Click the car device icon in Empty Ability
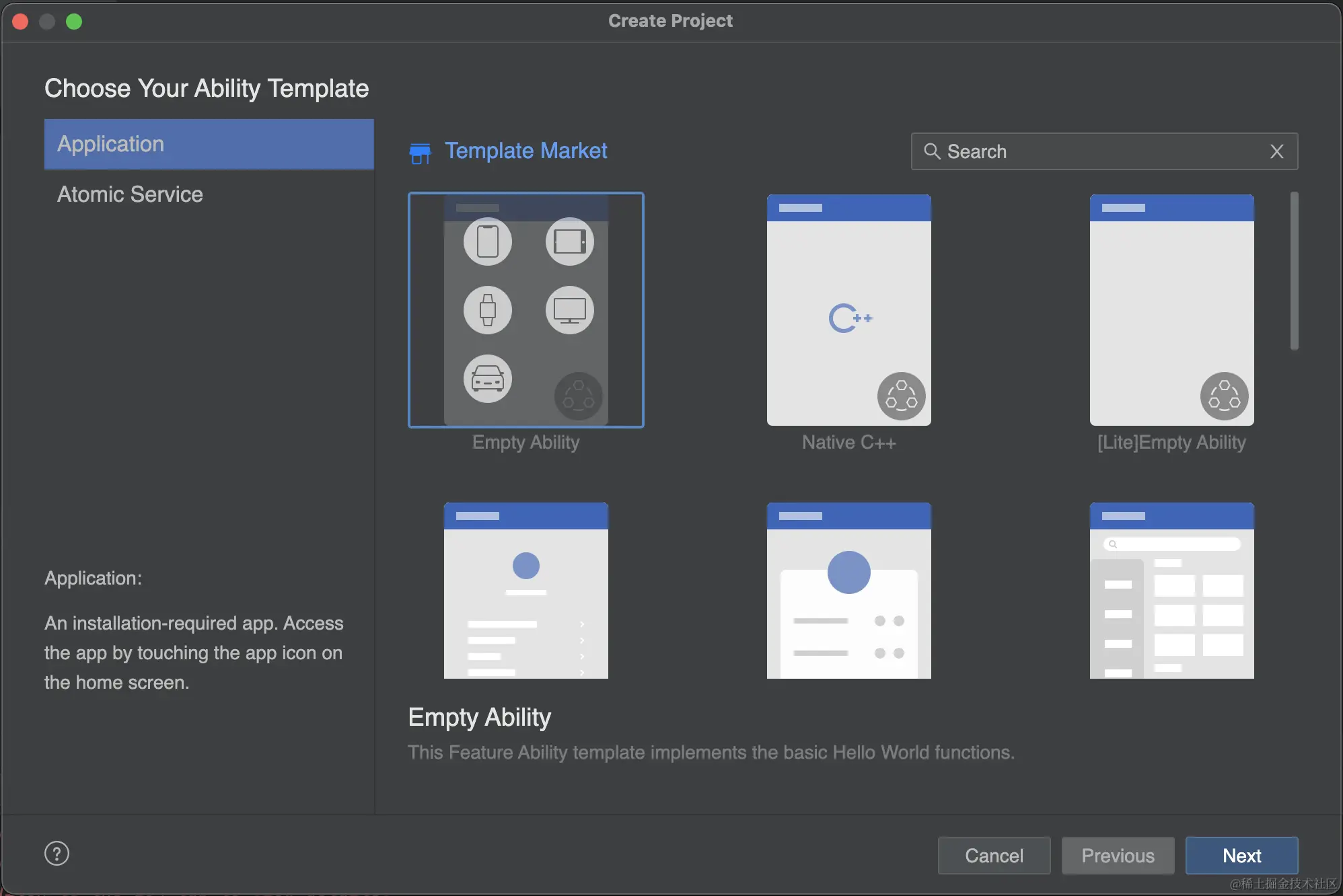1343x896 pixels. [487, 379]
